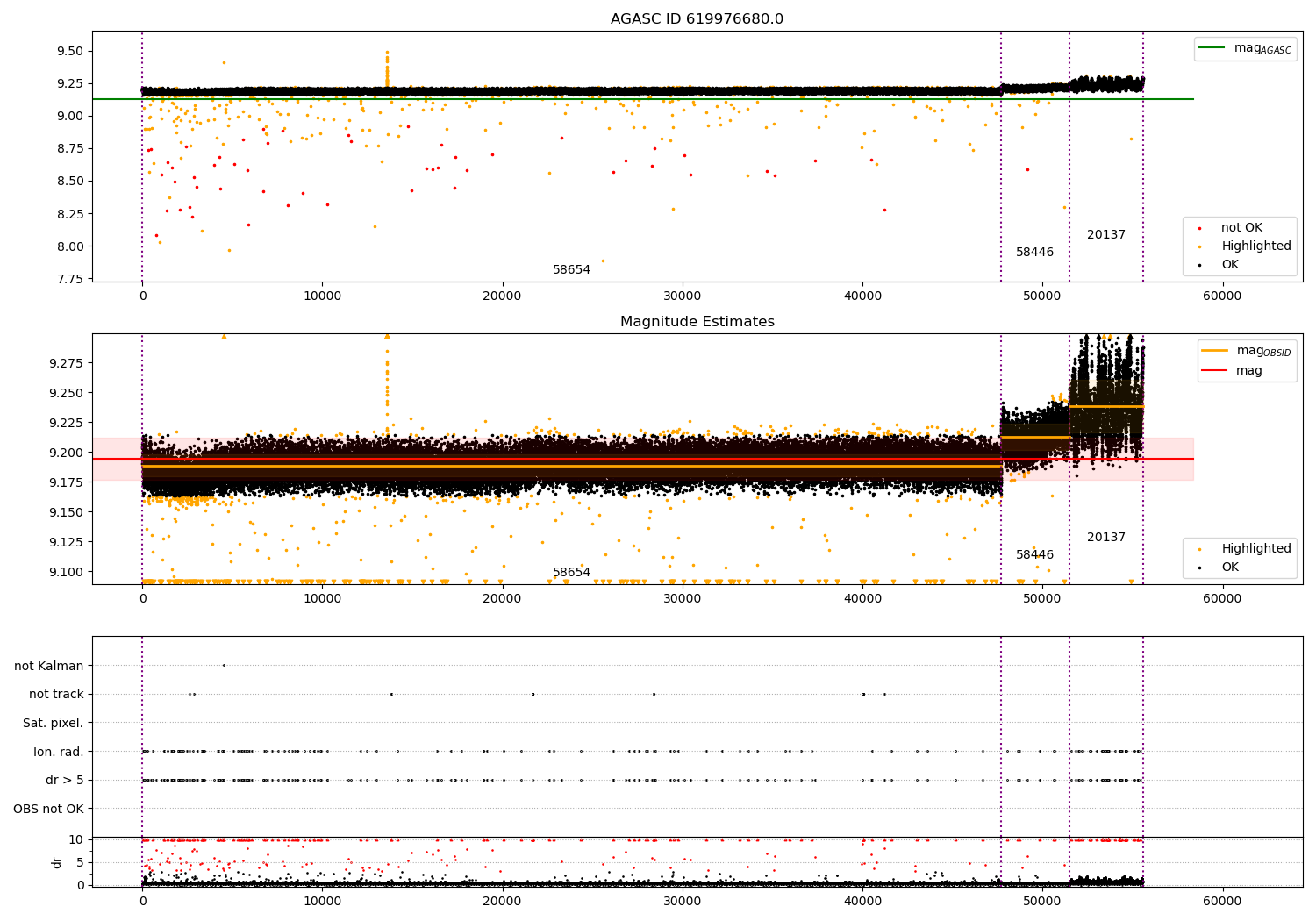Click the 8.50 y-axis tick of top plot
The width and height of the screenshot is (1316, 921).
tap(68, 182)
